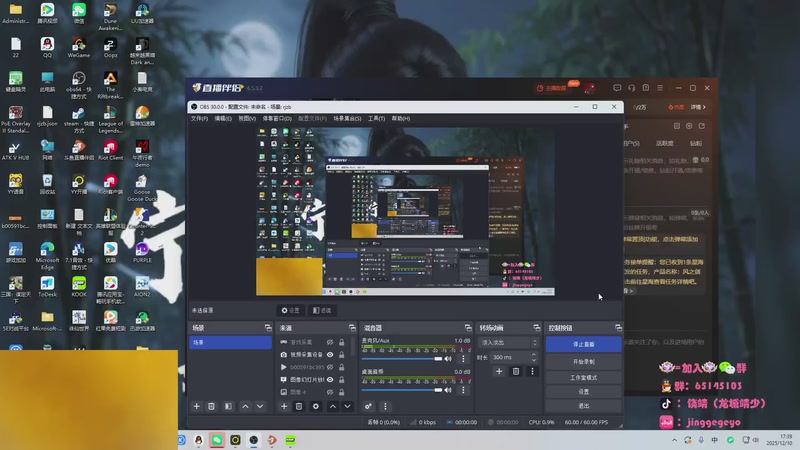Open source 设置 button above panels
Screen dimensions: 800x450
pos(291,310)
